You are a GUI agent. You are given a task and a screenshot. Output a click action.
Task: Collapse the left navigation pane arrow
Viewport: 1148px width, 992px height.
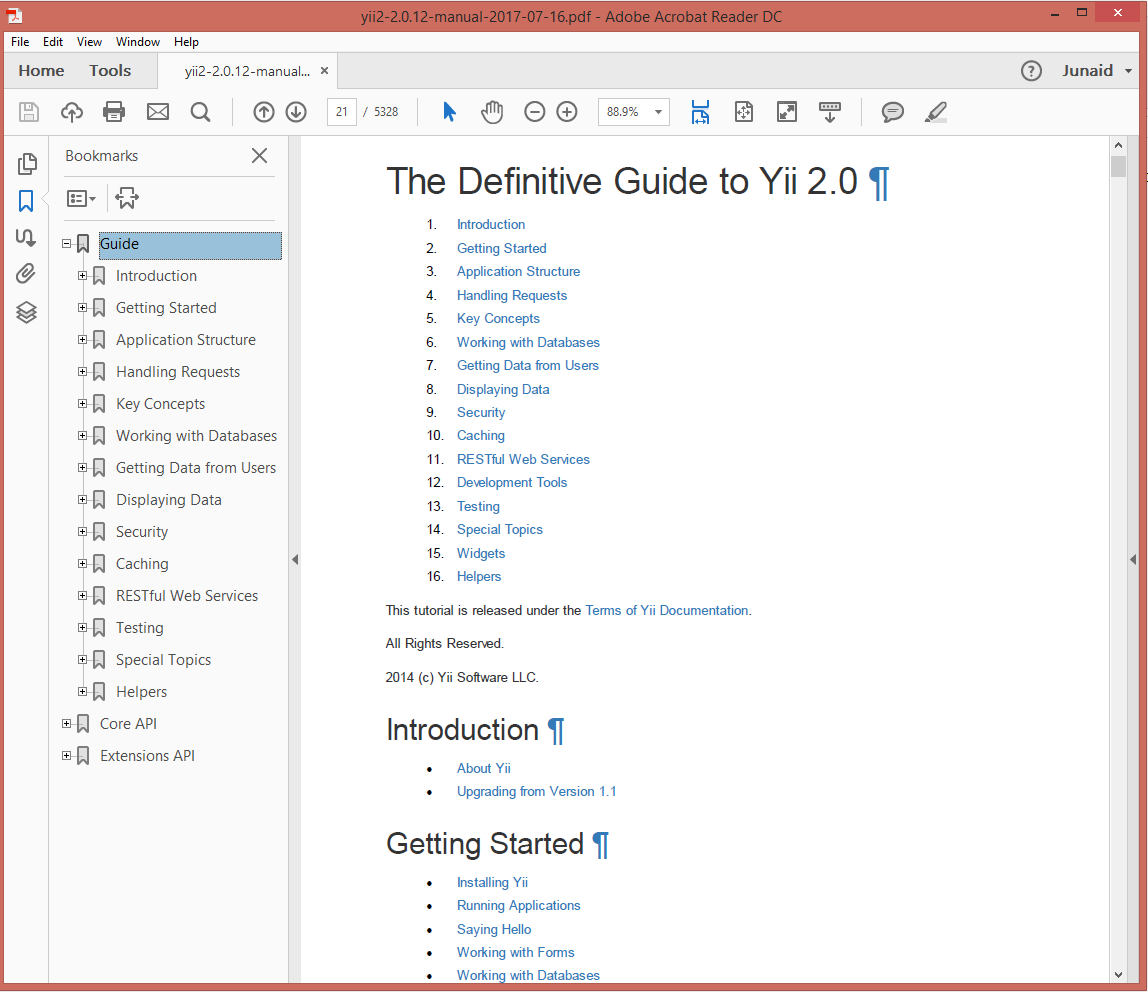pos(294,560)
